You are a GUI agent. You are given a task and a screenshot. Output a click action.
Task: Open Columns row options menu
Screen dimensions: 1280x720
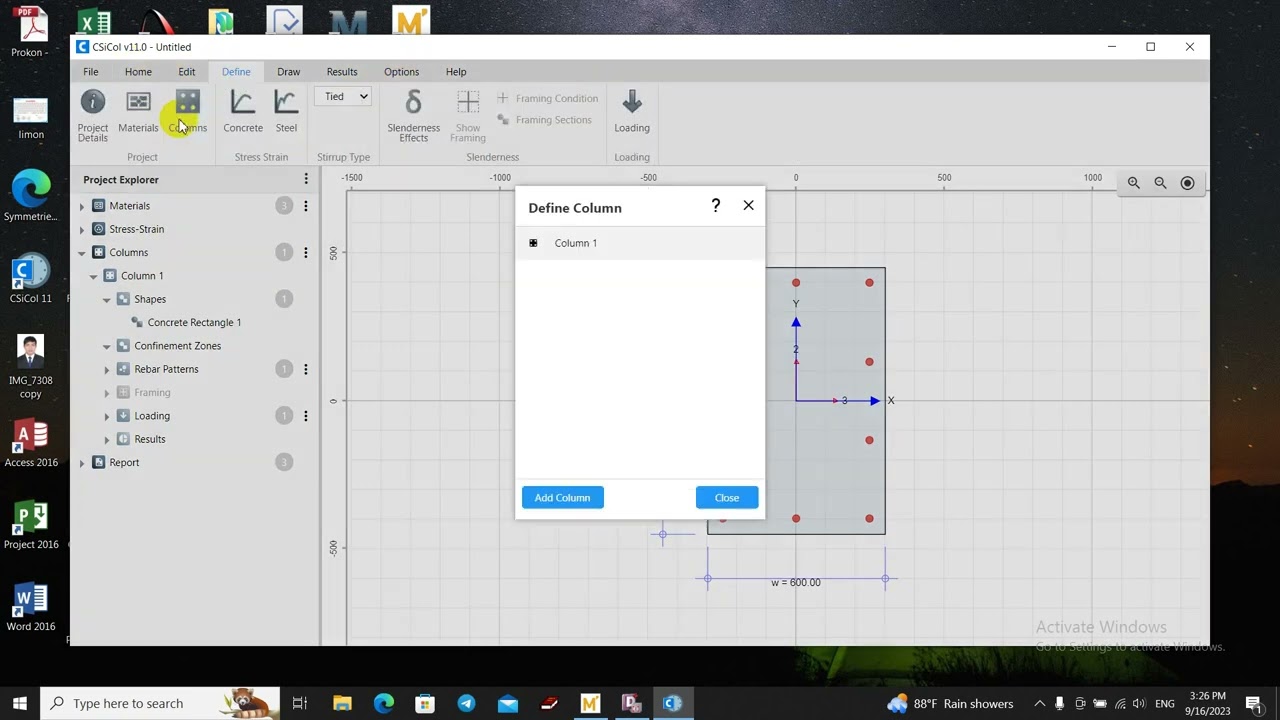[306, 252]
